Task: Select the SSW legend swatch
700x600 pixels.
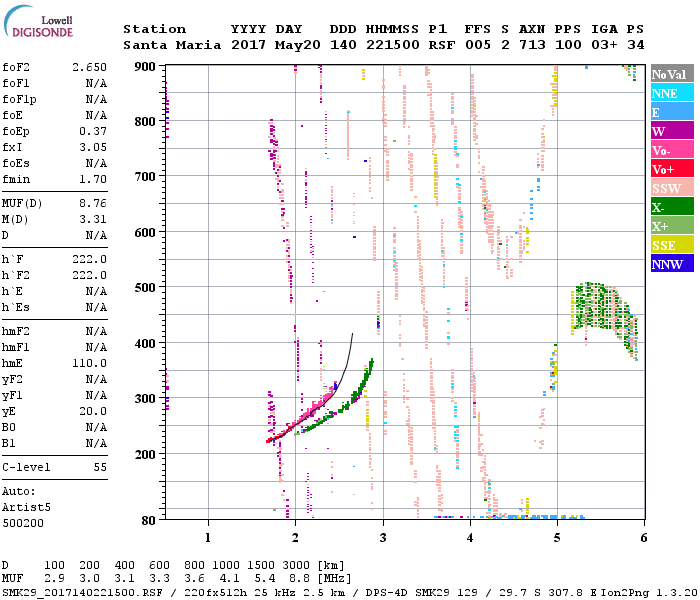Action: pos(672,188)
